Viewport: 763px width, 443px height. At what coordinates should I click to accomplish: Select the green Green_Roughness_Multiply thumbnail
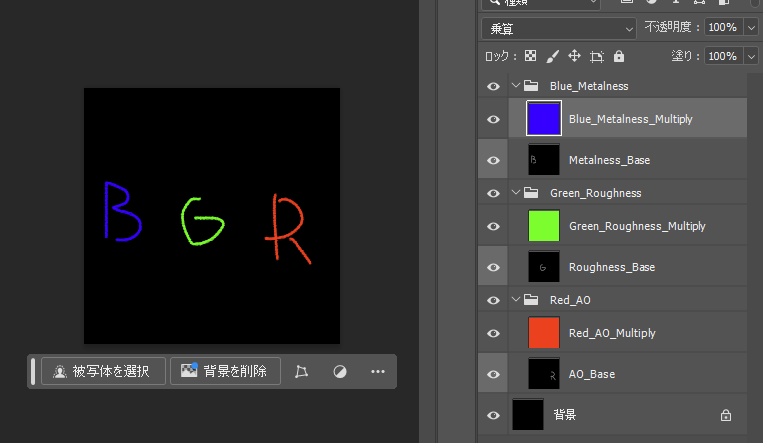(544, 225)
